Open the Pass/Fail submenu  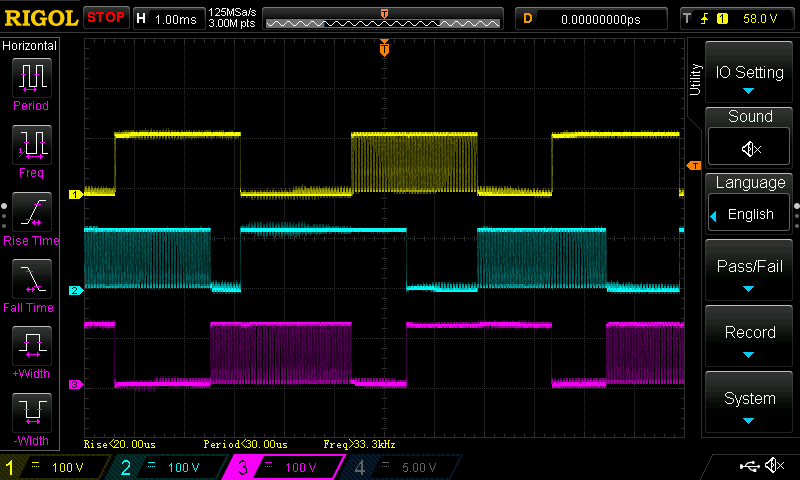coord(749,271)
